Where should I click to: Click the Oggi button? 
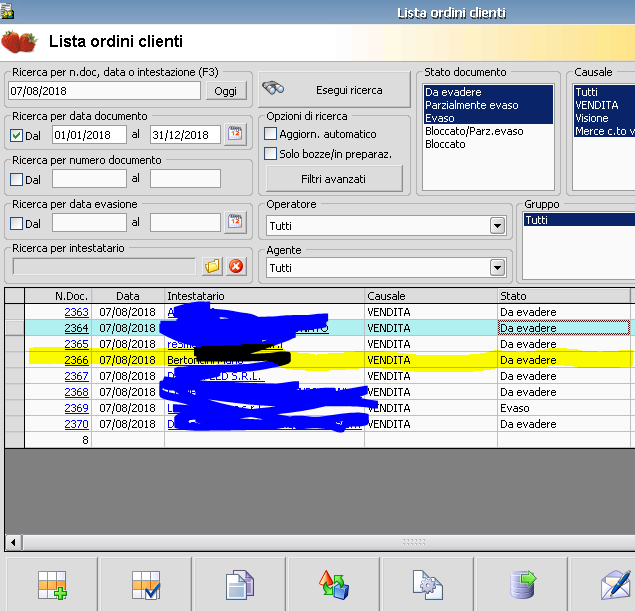226,91
